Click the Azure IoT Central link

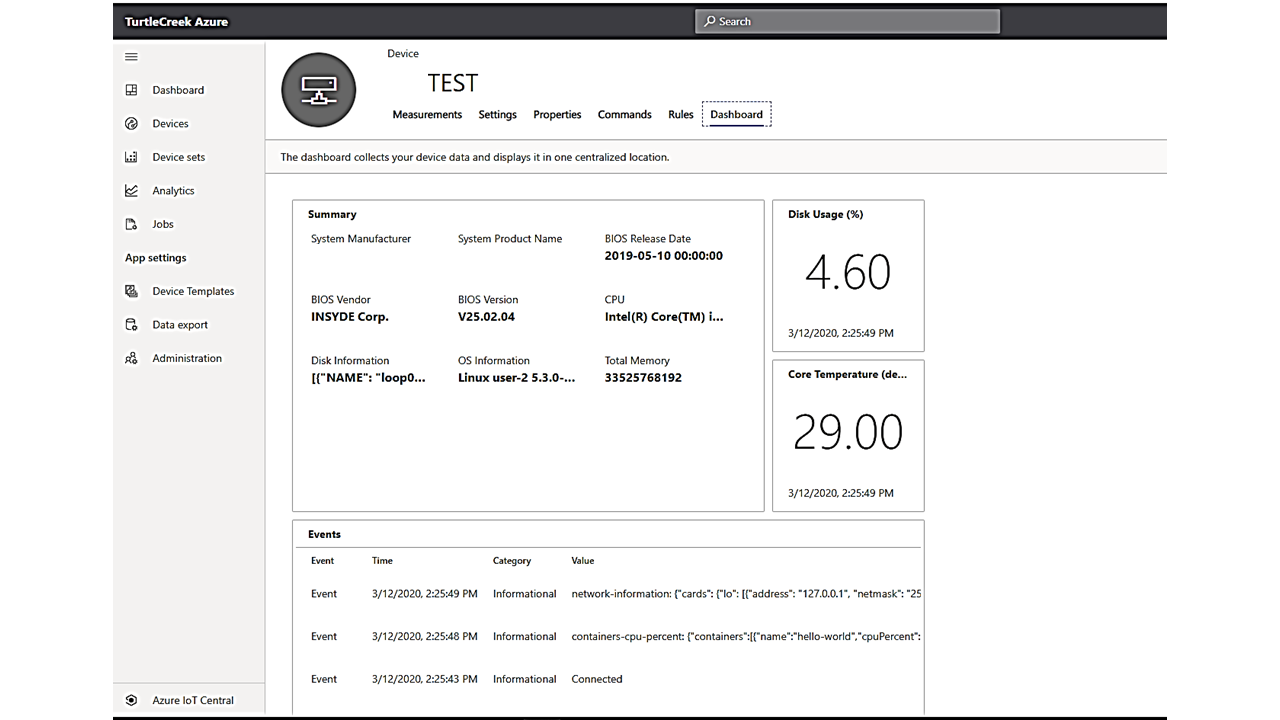(x=193, y=700)
